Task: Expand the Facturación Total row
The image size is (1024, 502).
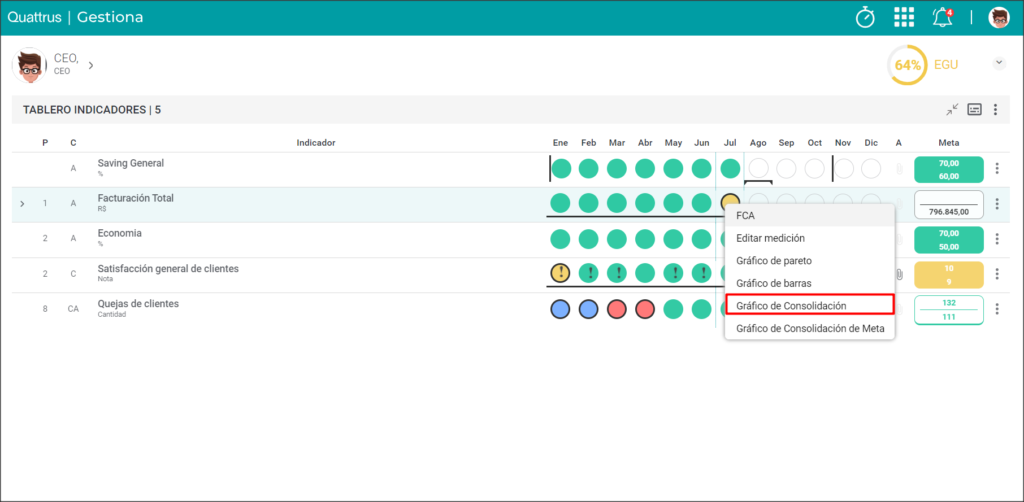Action: (x=22, y=204)
